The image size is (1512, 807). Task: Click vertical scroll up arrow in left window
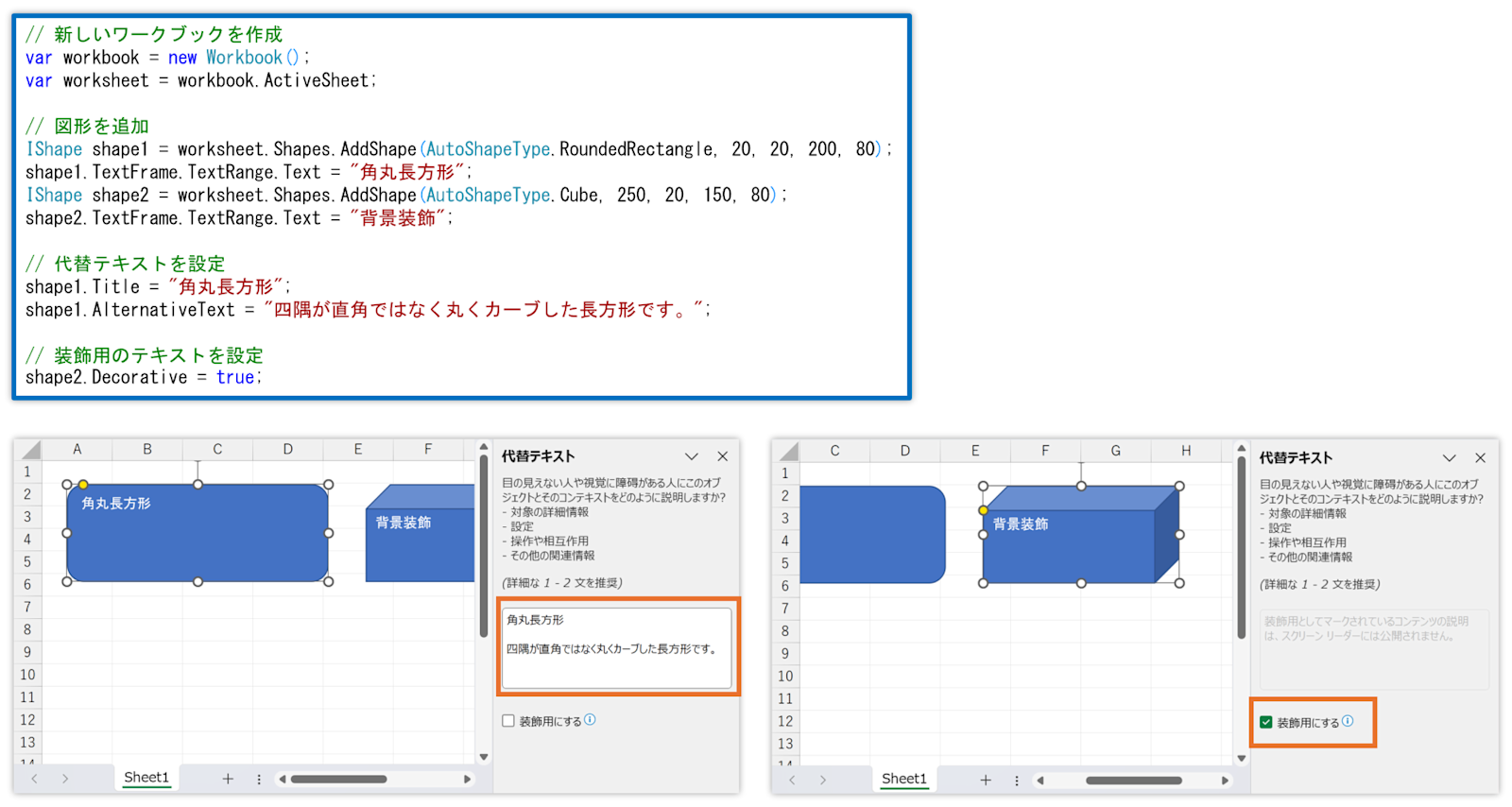tap(484, 447)
